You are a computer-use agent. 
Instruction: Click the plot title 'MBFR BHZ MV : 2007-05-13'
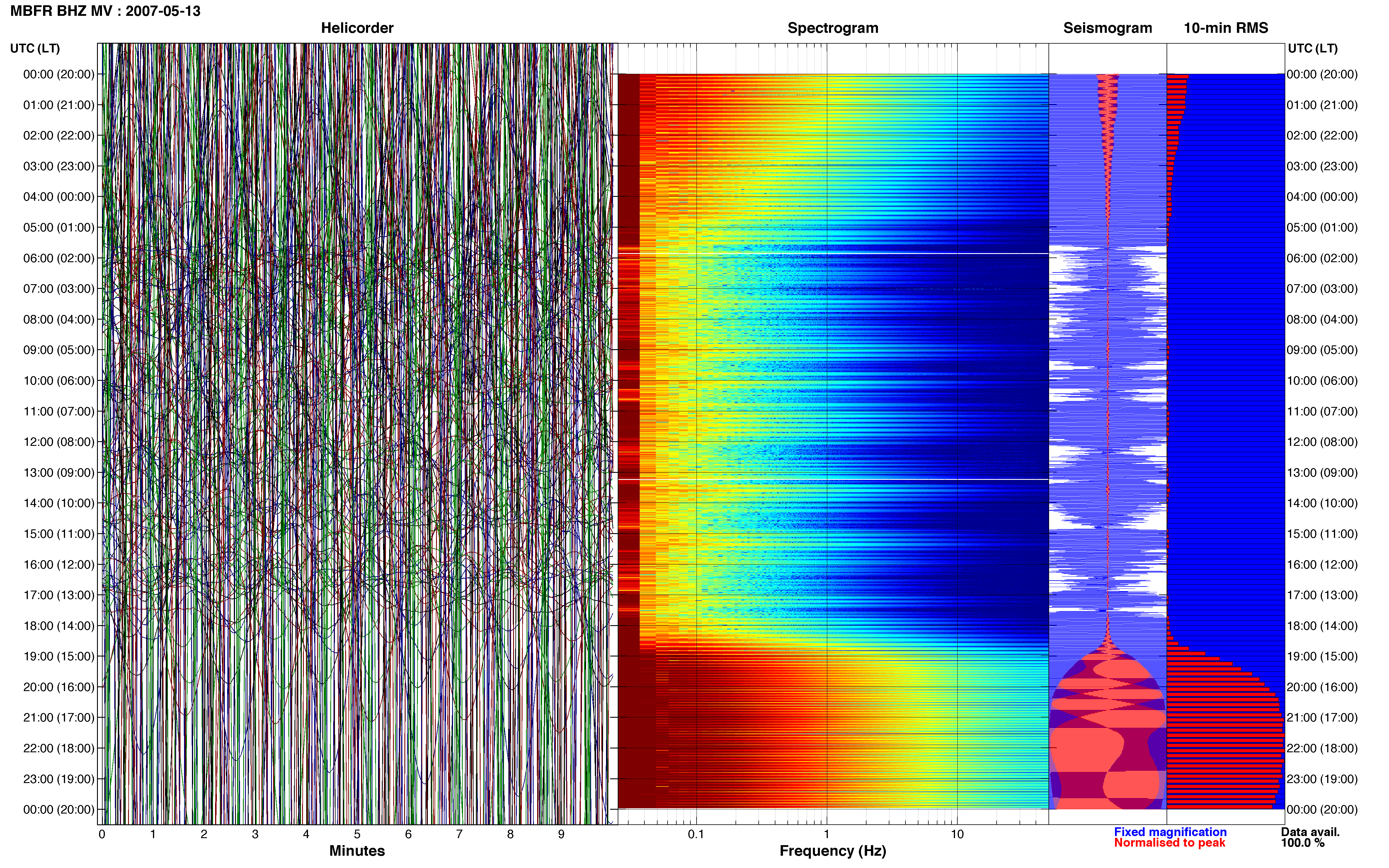(105, 11)
